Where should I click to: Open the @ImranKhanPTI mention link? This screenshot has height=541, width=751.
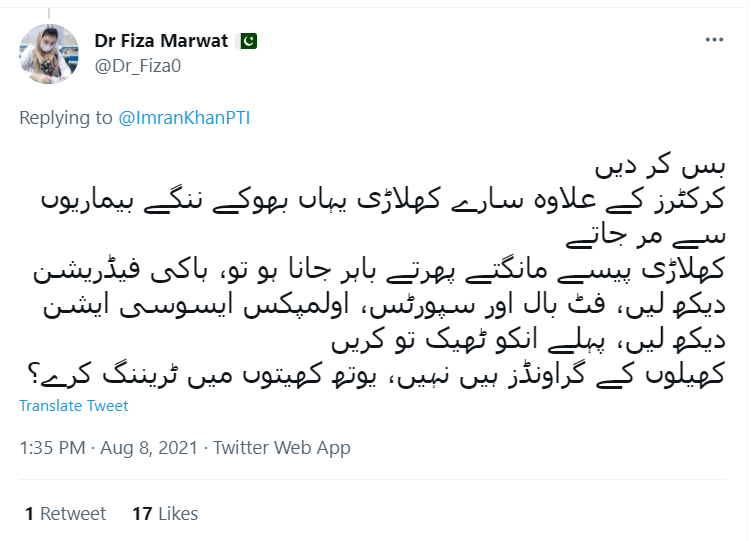(x=184, y=117)
